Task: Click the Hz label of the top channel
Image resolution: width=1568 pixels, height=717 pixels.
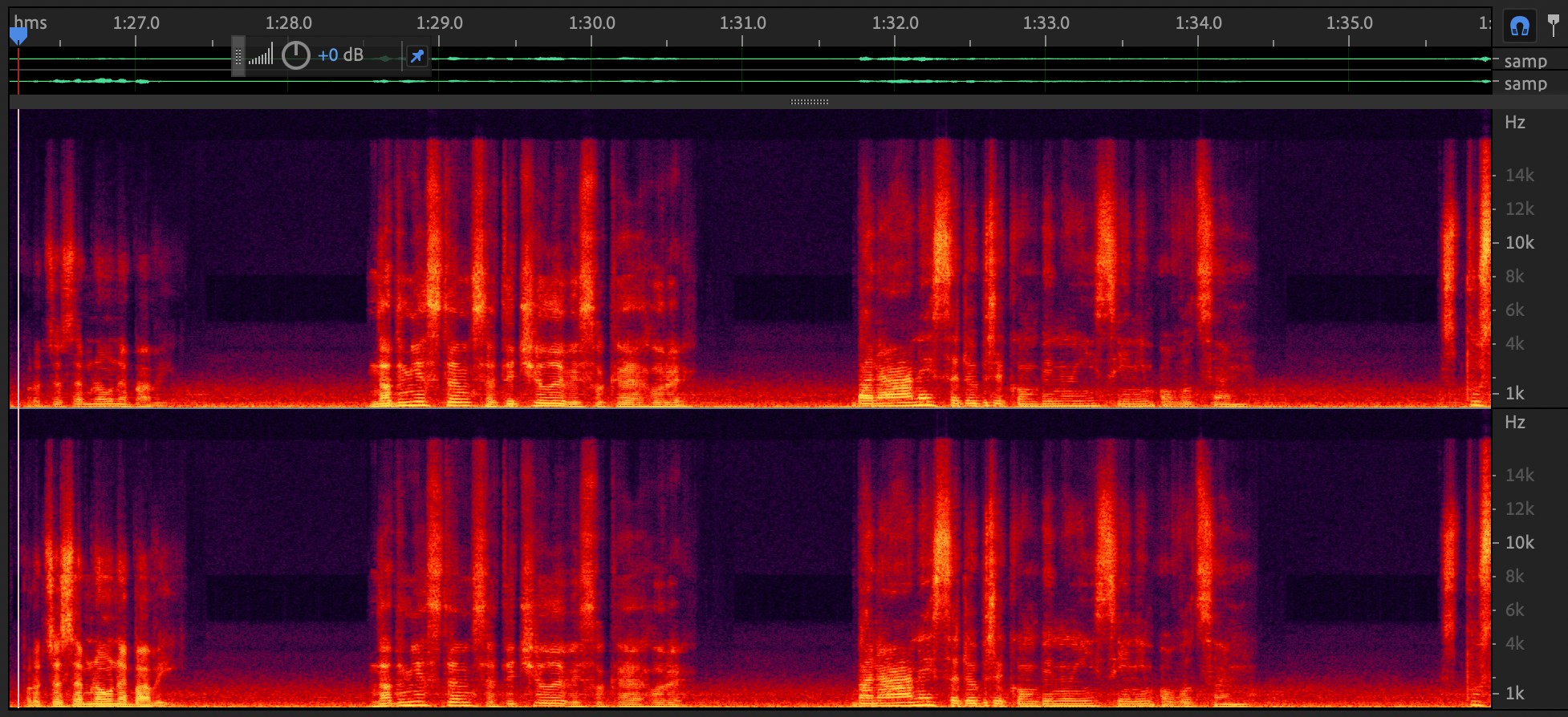Action: tap(1514, 123)
